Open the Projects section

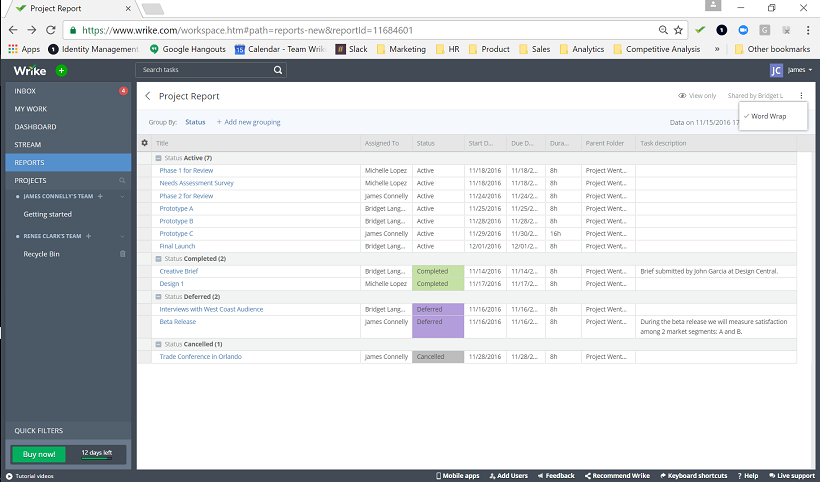(x=30, y=180)
